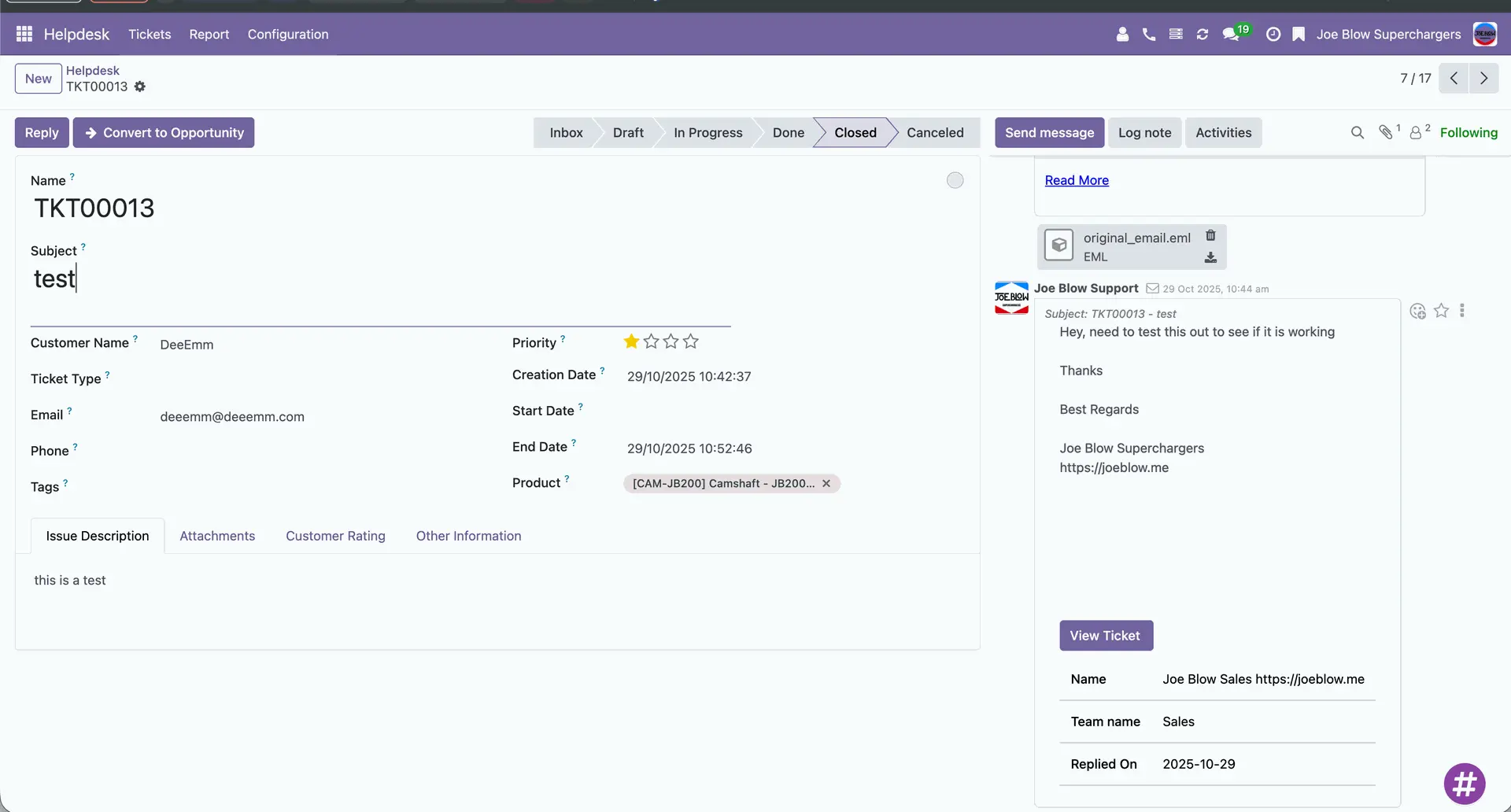Click the user contacts icon in top bar
The image size is (1511, 812).
coord(1122,34)
